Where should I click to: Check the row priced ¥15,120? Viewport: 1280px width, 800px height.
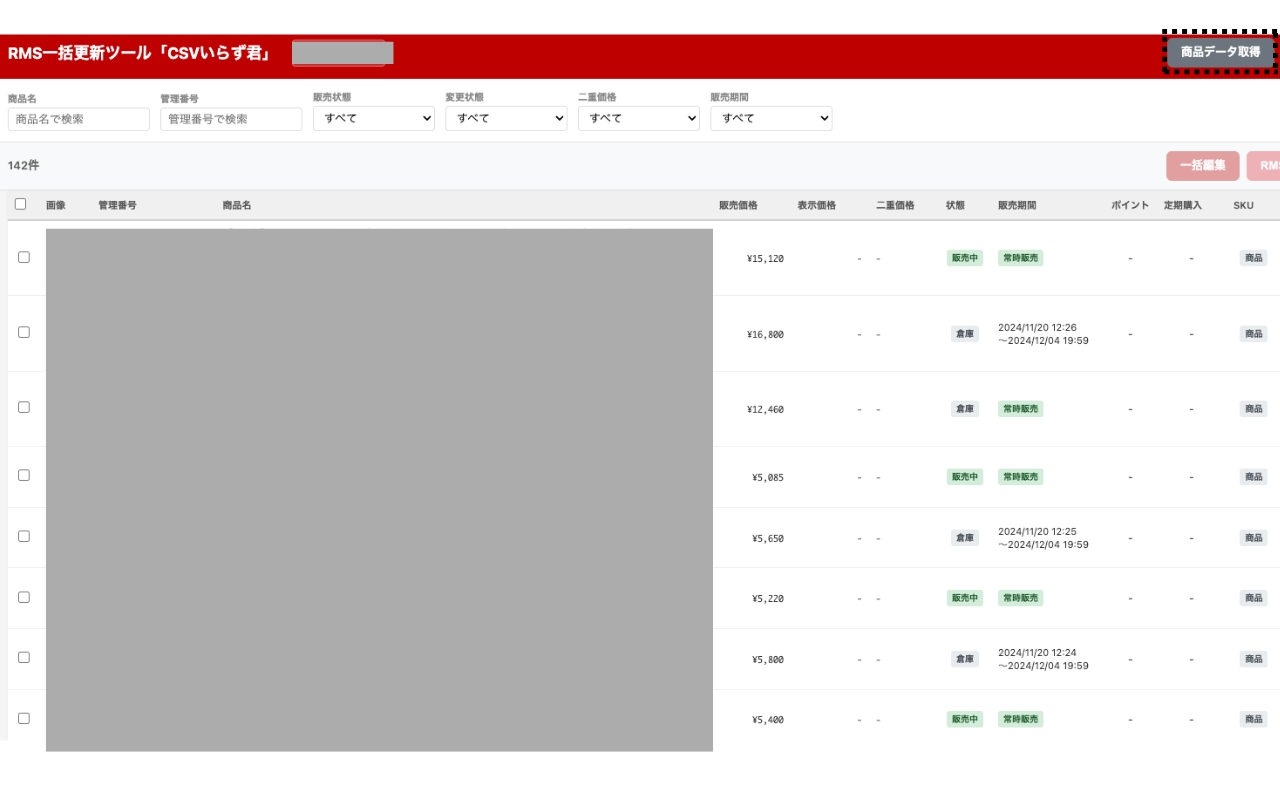[24, 257]
